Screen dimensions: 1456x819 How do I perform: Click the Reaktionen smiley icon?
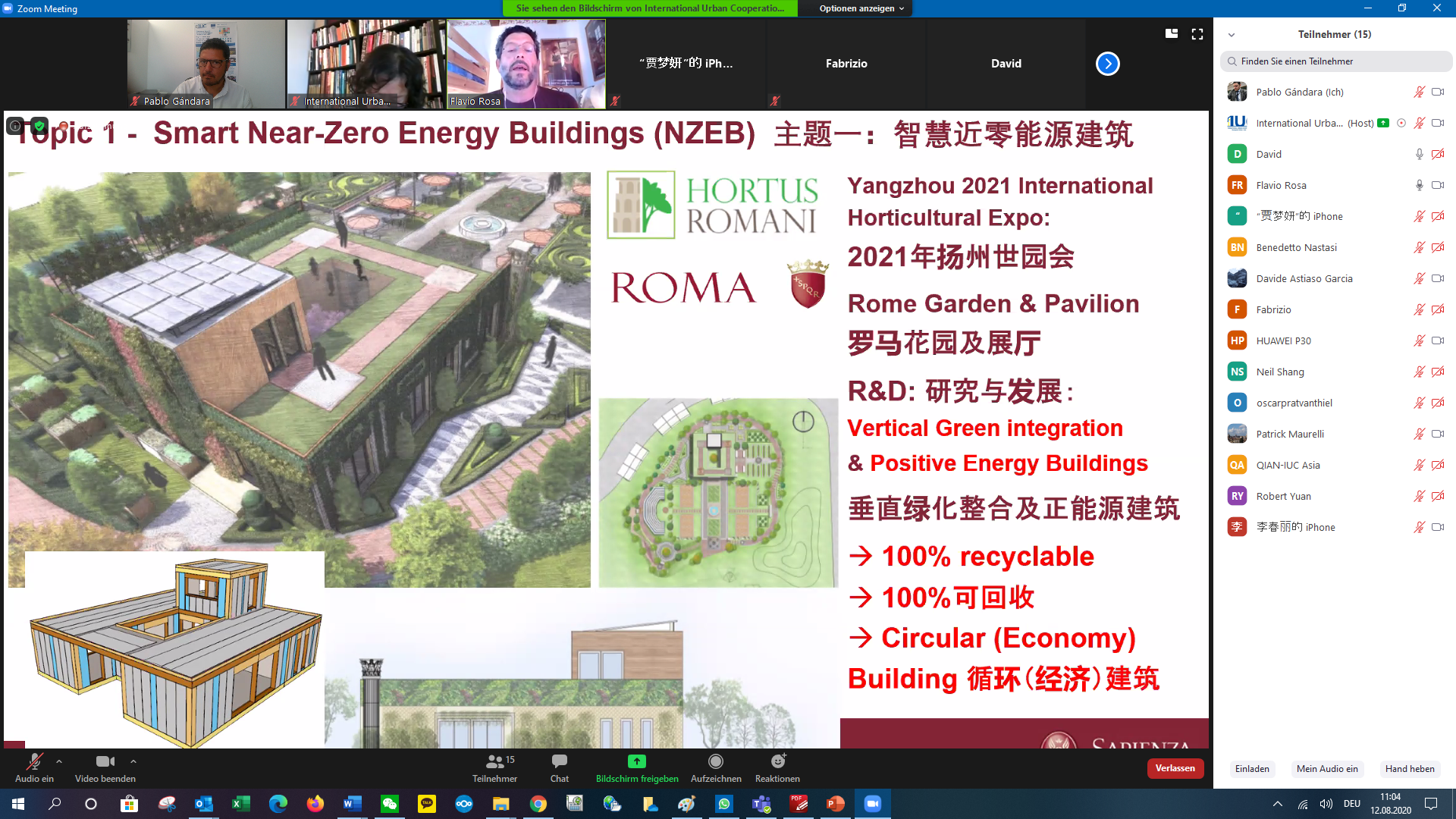778,761
